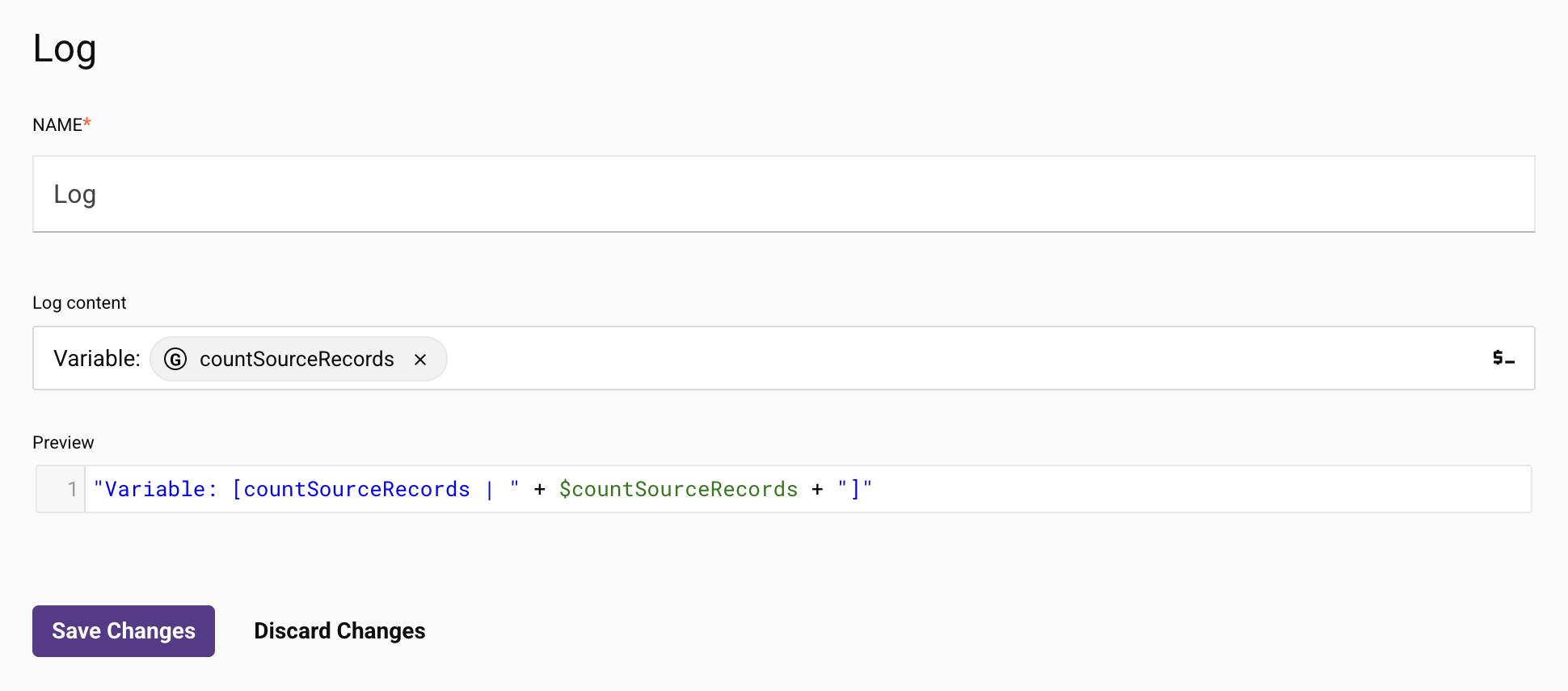Click the Preview label
This screenshot has width=1568, height=691.
[63, 442]
